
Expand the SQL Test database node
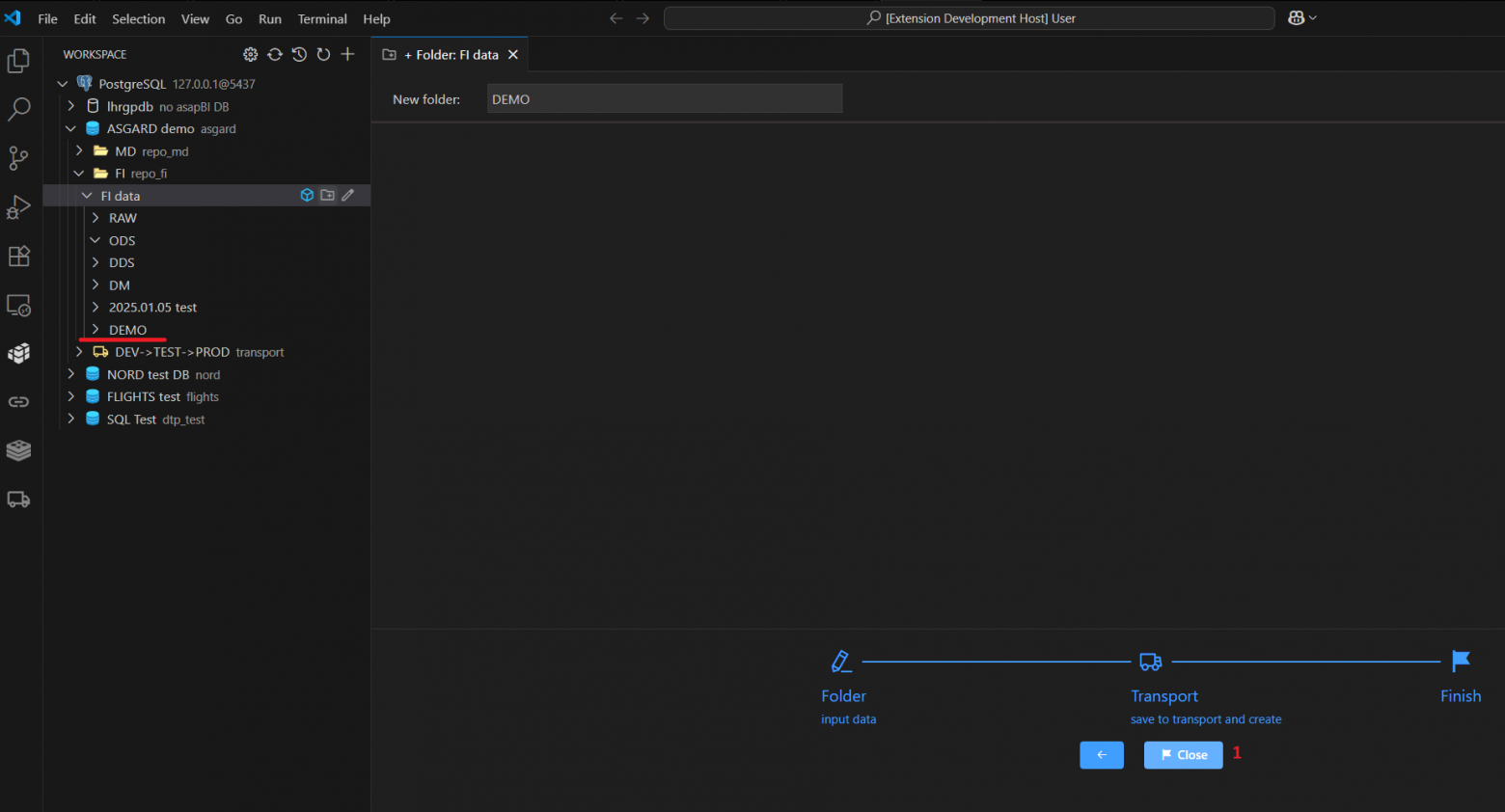[x=70, y=420]
